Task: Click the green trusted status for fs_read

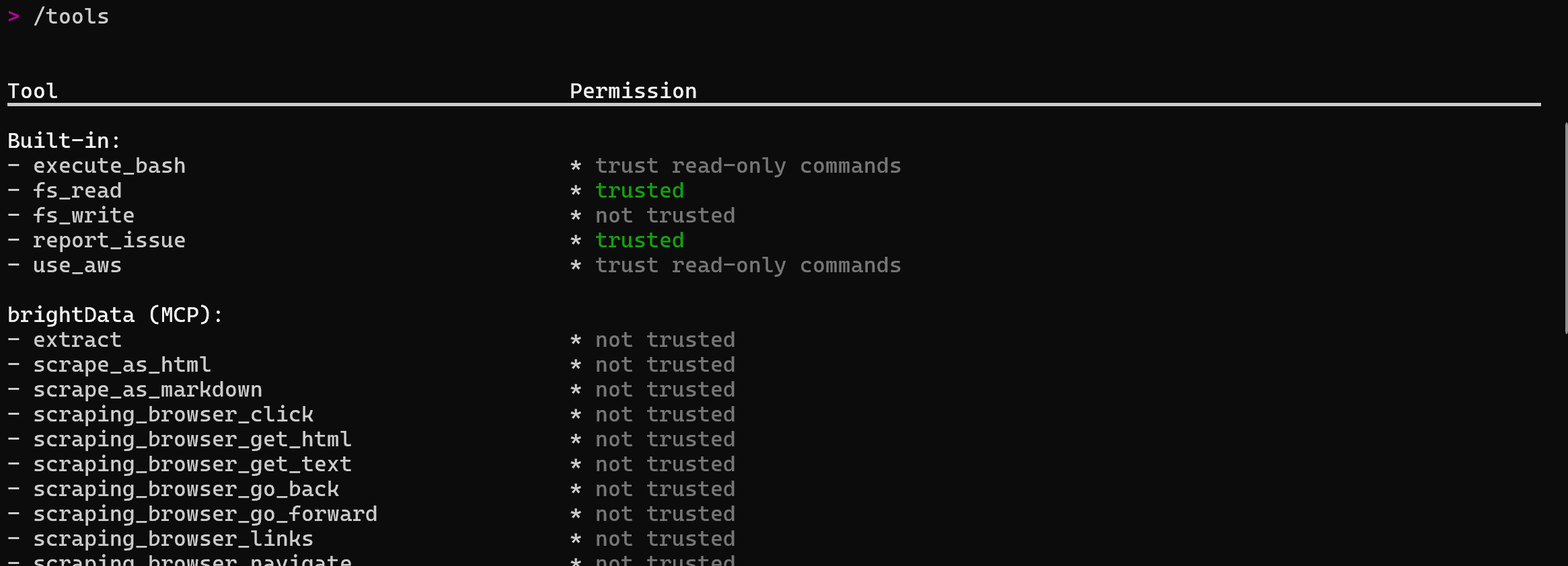Action: pyautogui.click(x=639, y=190)
